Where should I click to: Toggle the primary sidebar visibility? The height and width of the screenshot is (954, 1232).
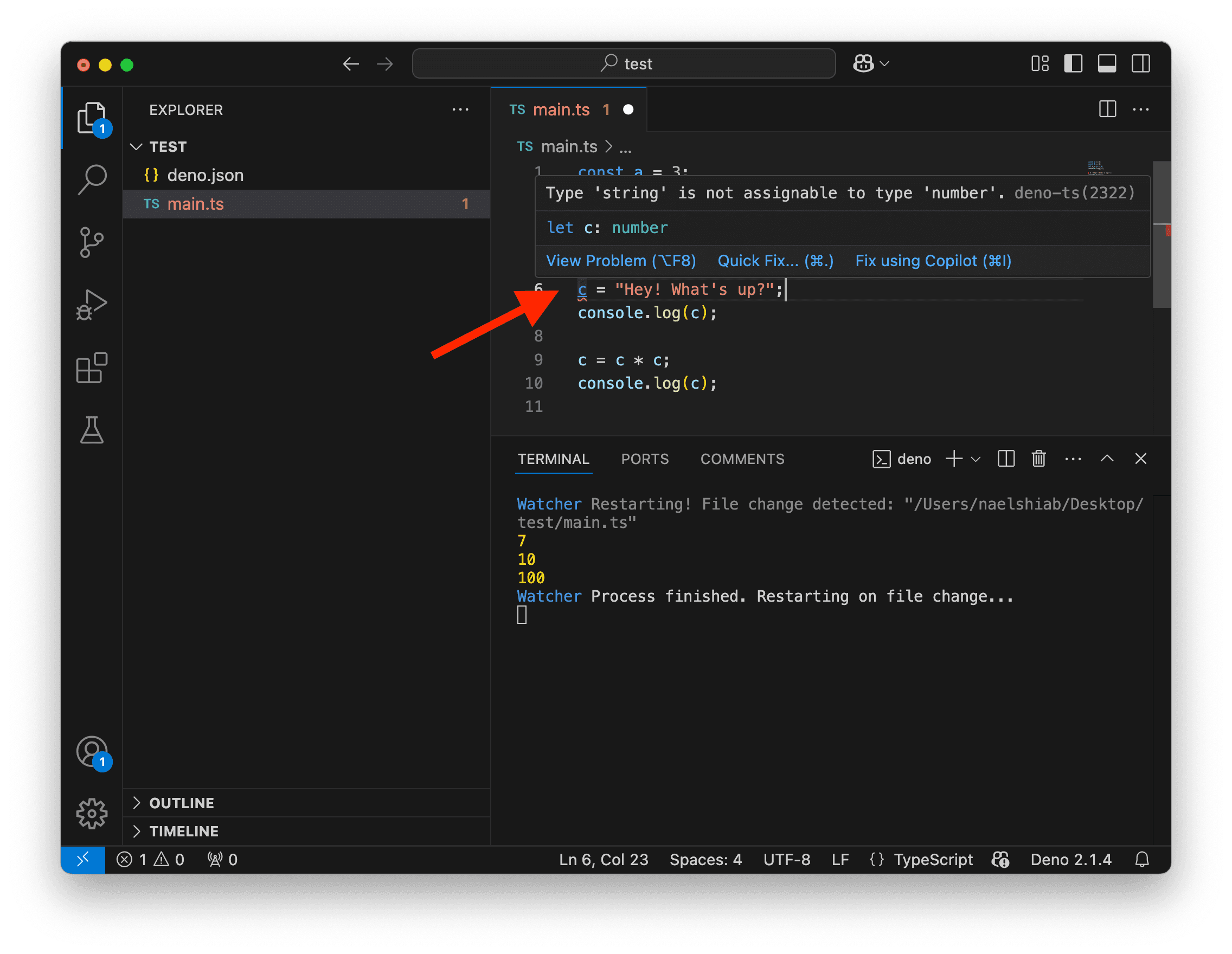(x=1073, y=63)
